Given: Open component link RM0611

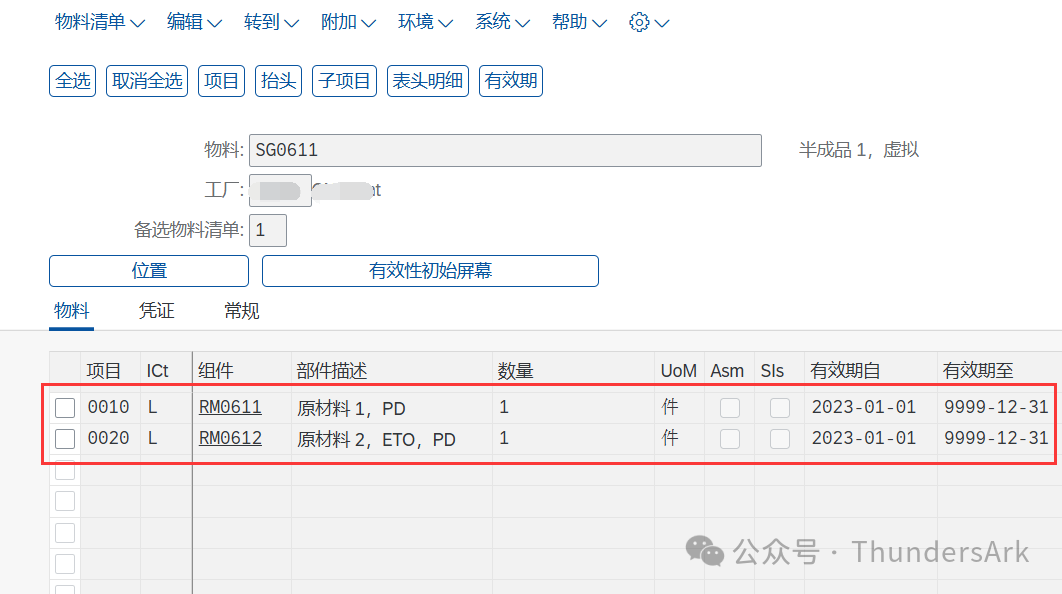Looking at the screenshot, I should click(x=230, y=408).
